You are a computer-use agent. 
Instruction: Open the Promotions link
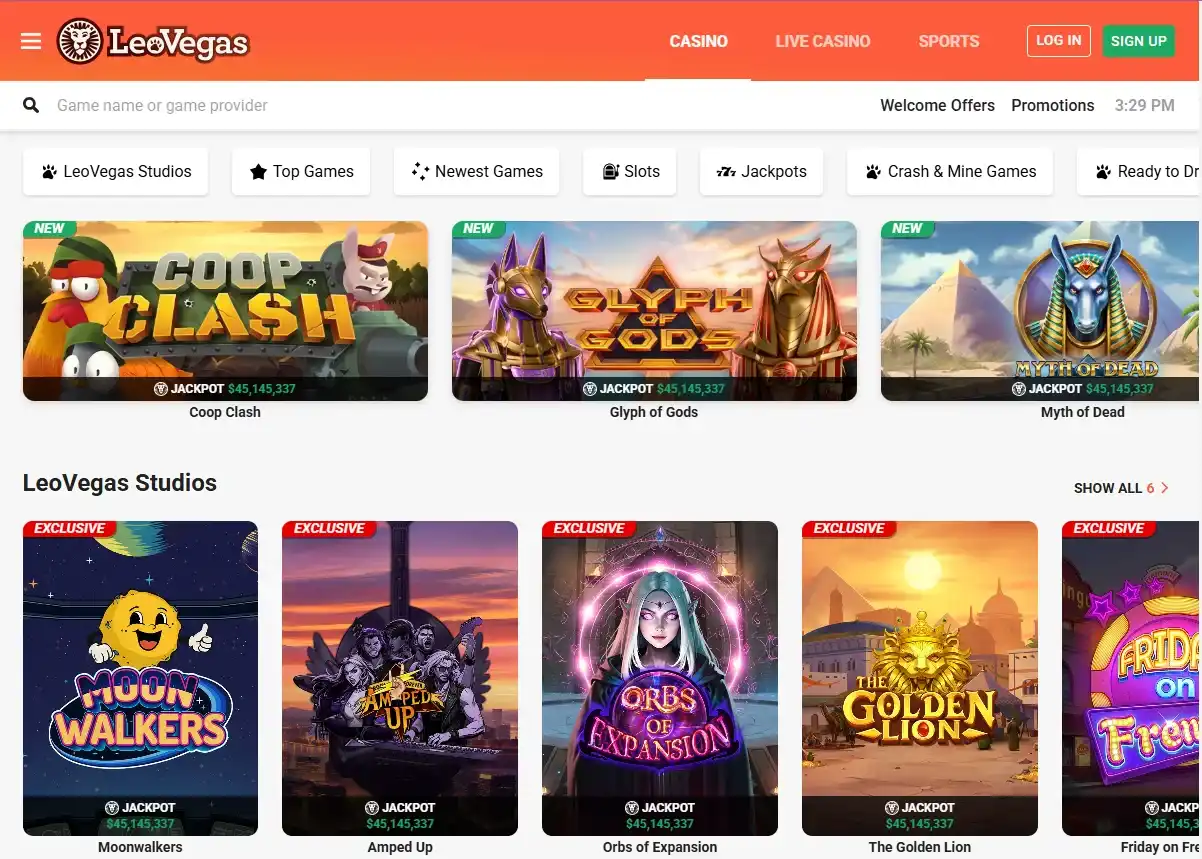(1052, 105)
